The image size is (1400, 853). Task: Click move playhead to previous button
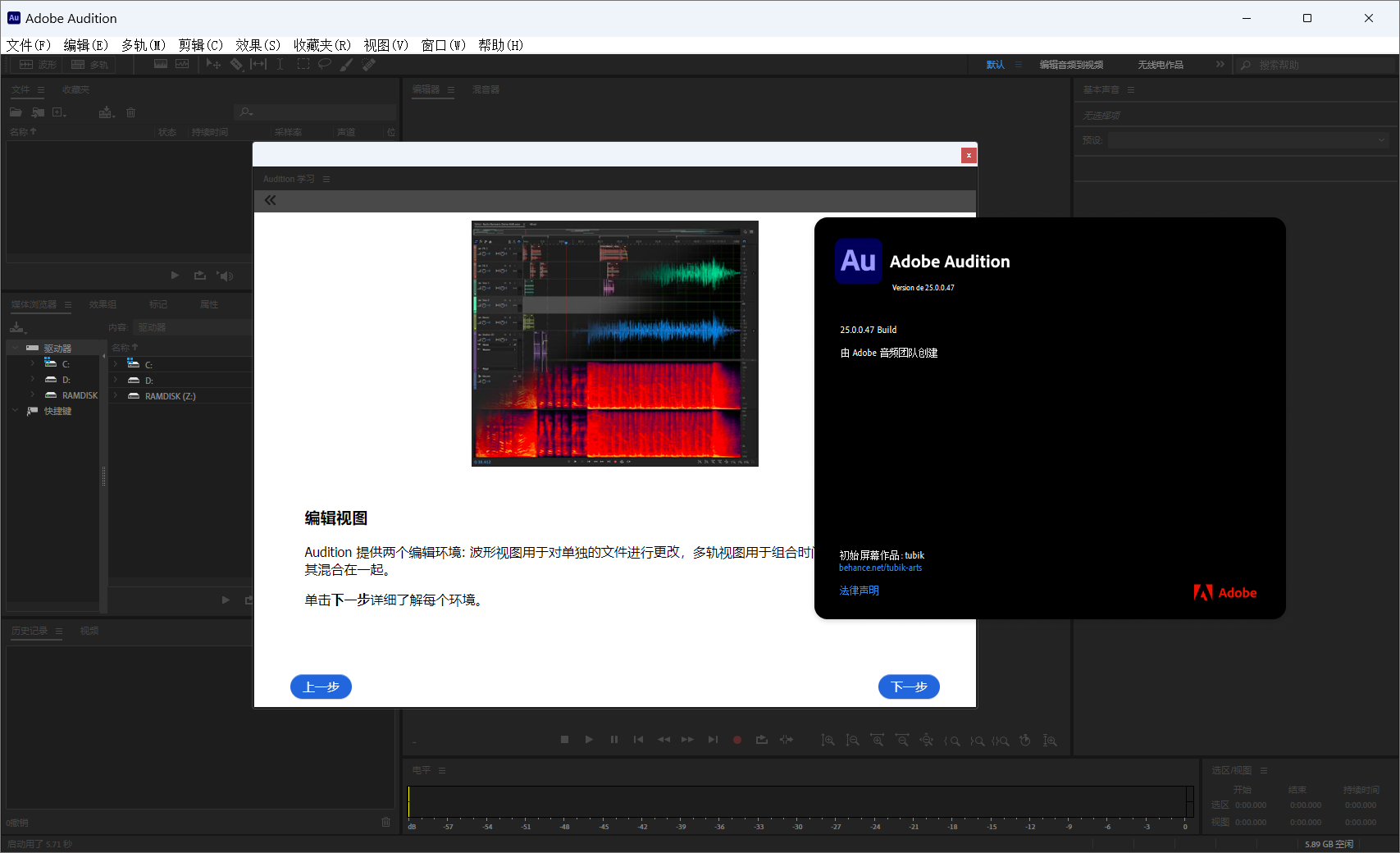pos(638,740)
